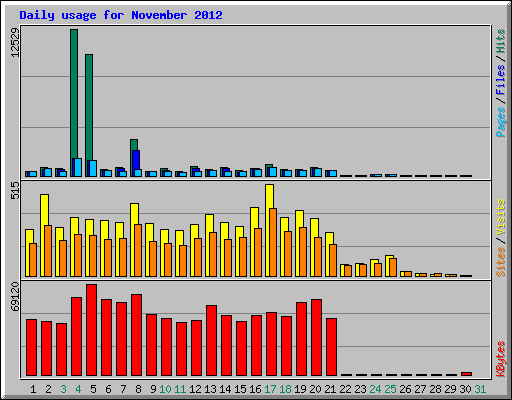
Task: Click the 69120 axis value
Action: tap(15, 297)
